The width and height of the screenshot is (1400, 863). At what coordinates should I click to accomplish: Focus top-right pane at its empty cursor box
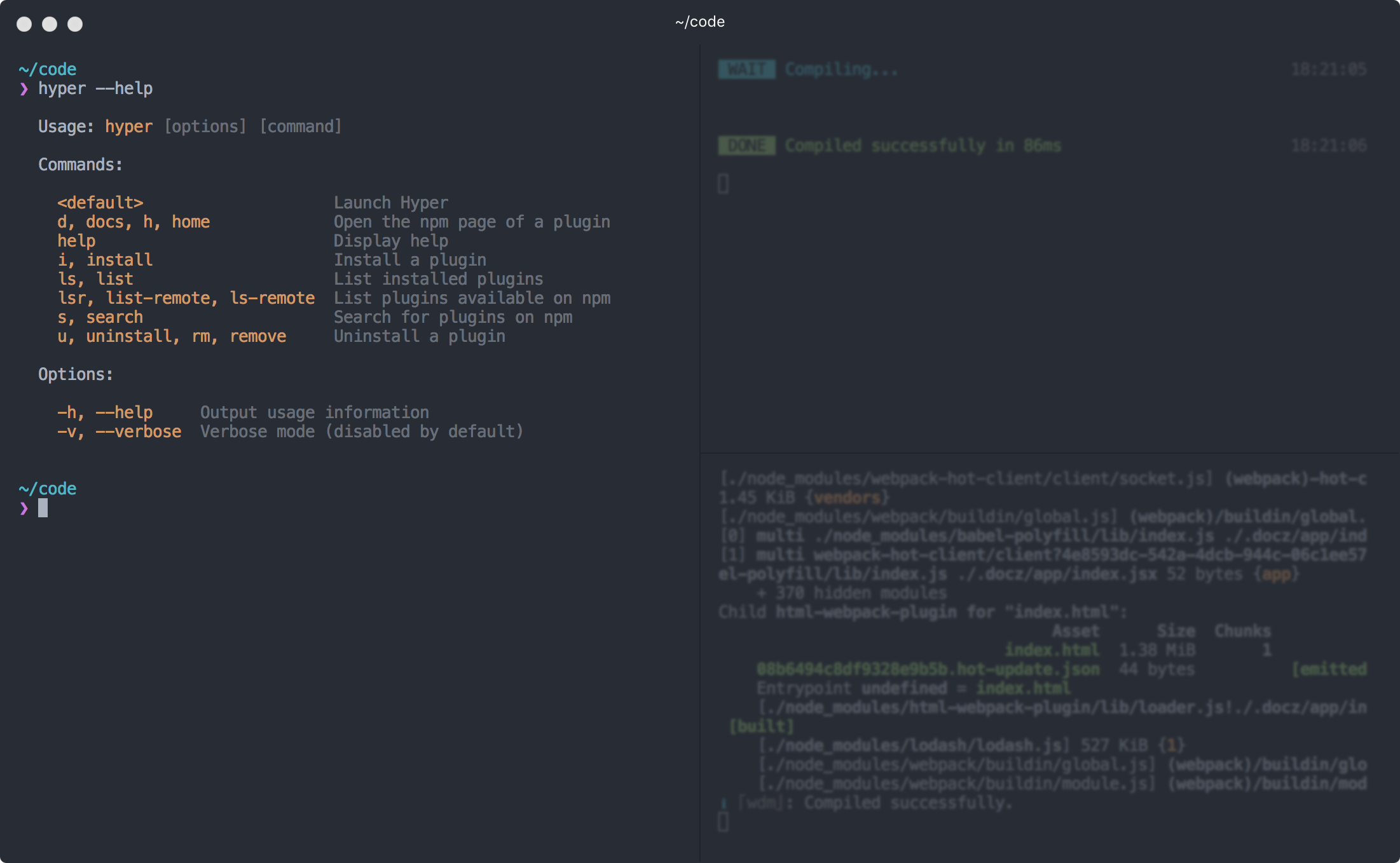click(723, 184)
